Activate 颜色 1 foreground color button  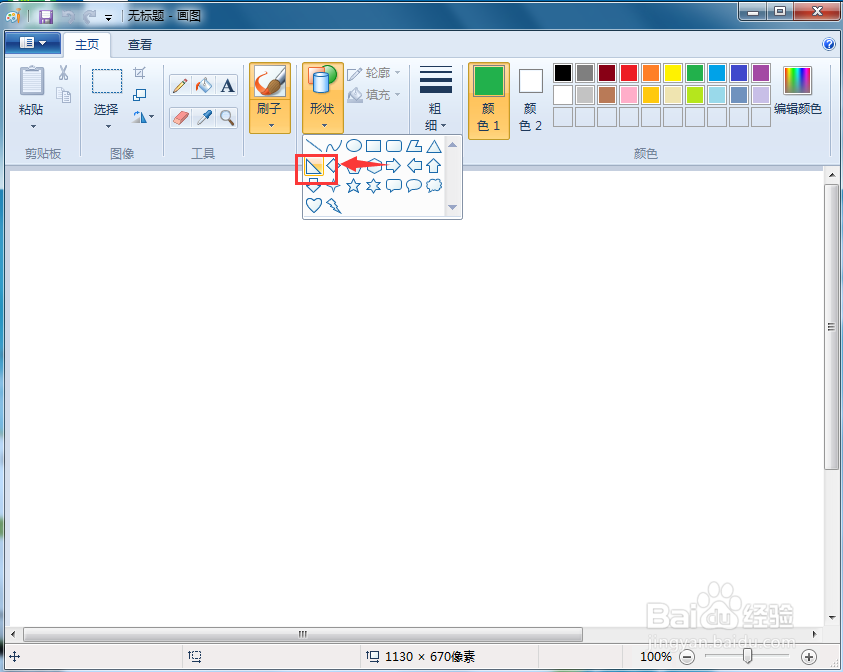[x=489, y=101]
